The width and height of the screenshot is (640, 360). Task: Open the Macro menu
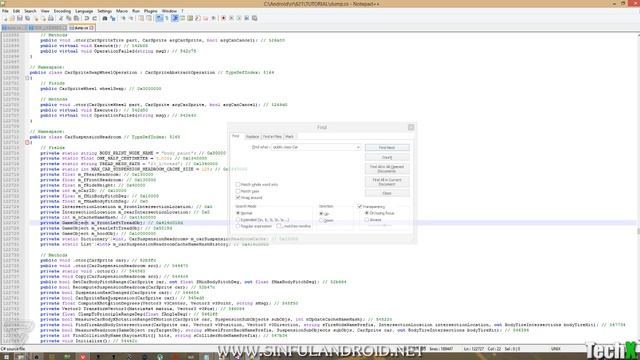(122, 11)
